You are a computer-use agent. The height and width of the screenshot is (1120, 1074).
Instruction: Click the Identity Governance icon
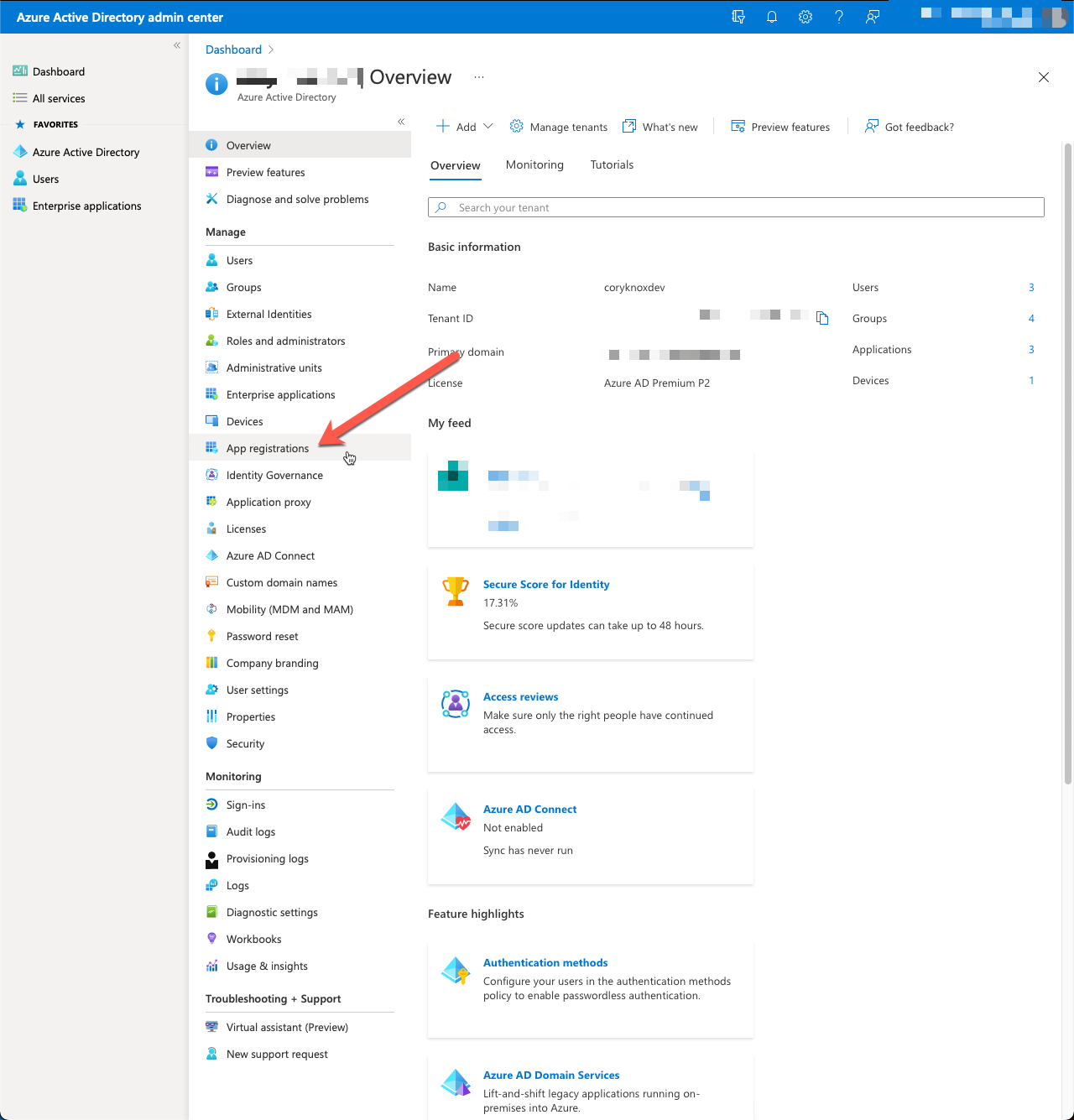pyautogui.click(x=212, y=475)
